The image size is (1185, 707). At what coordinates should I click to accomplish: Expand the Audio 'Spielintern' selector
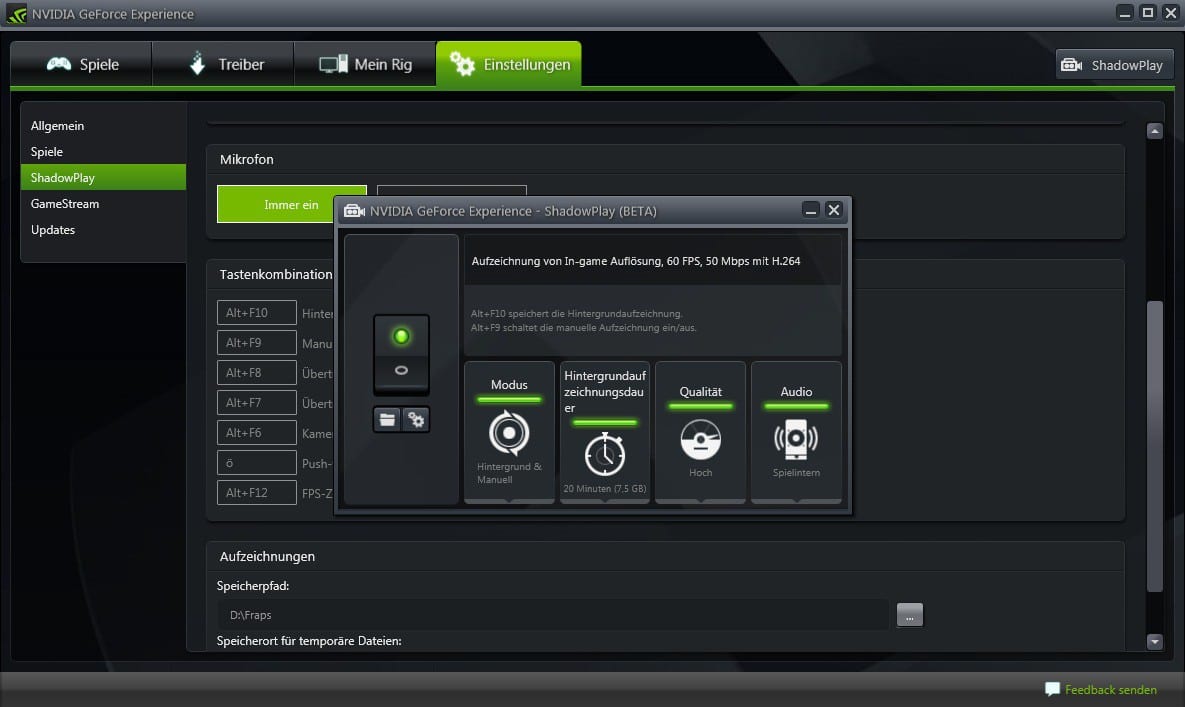pyautogui.click(x=796, y=473)
